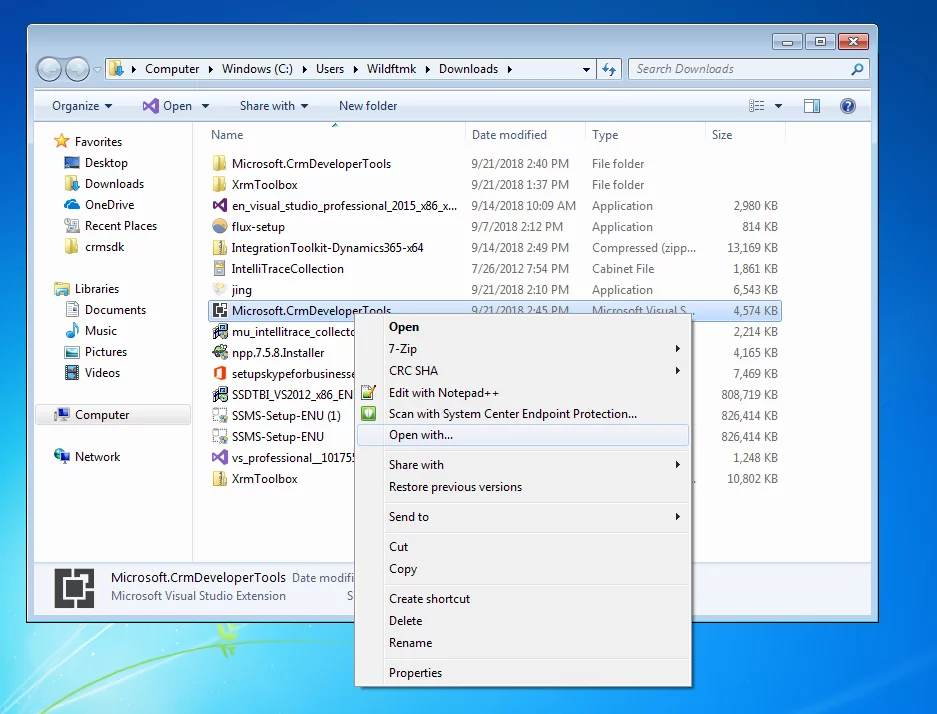Choose Scan with System Center Endpoint Protection
937x714 pixels.
coord(523,413)
